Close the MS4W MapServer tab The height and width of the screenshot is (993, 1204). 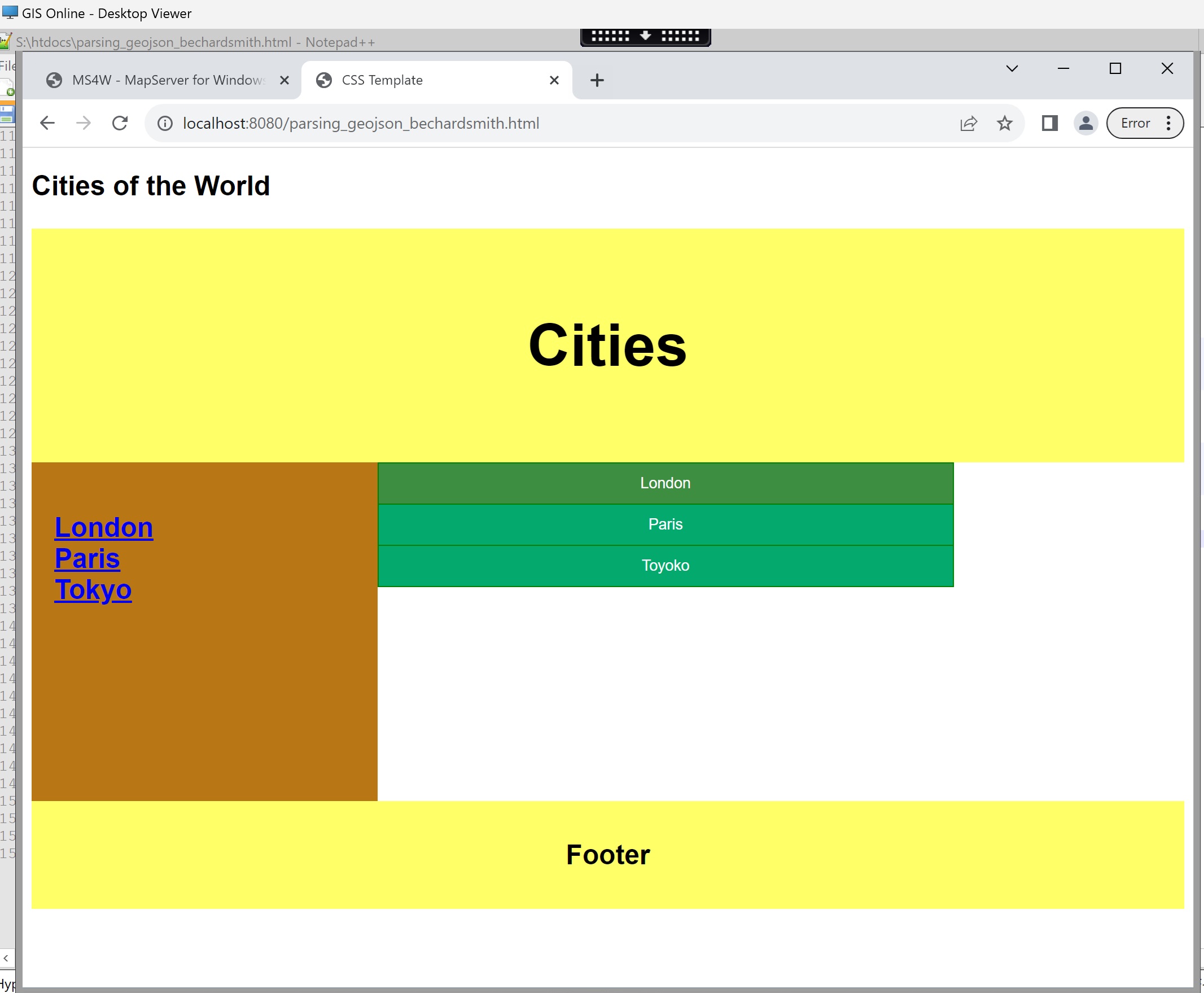point(284,80)
